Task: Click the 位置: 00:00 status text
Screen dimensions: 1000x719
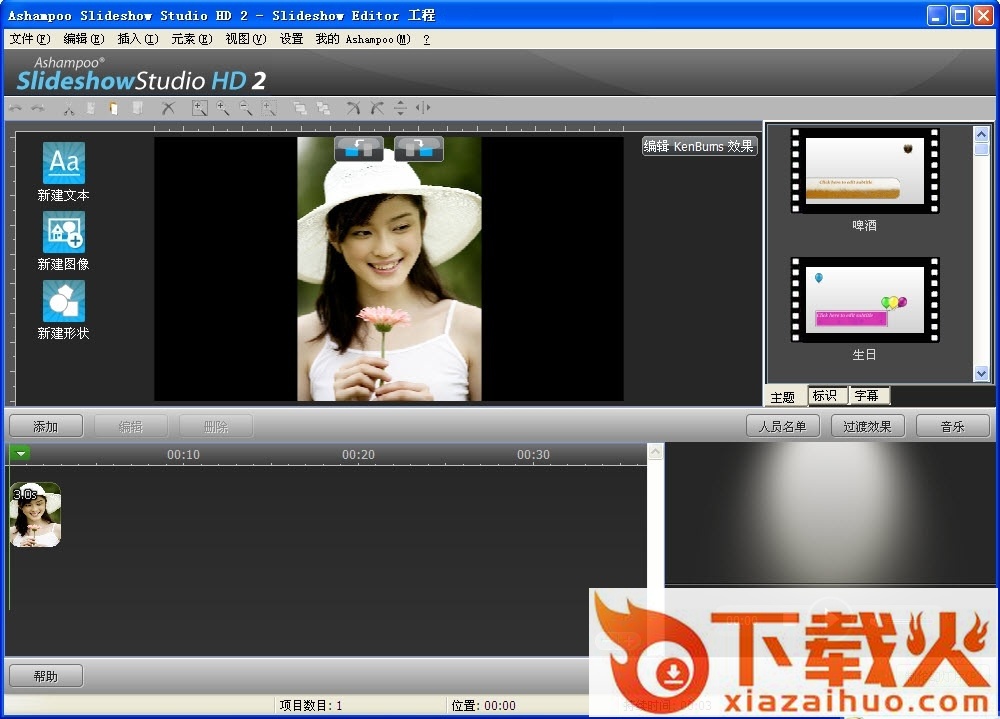Action: pos(483,705)
